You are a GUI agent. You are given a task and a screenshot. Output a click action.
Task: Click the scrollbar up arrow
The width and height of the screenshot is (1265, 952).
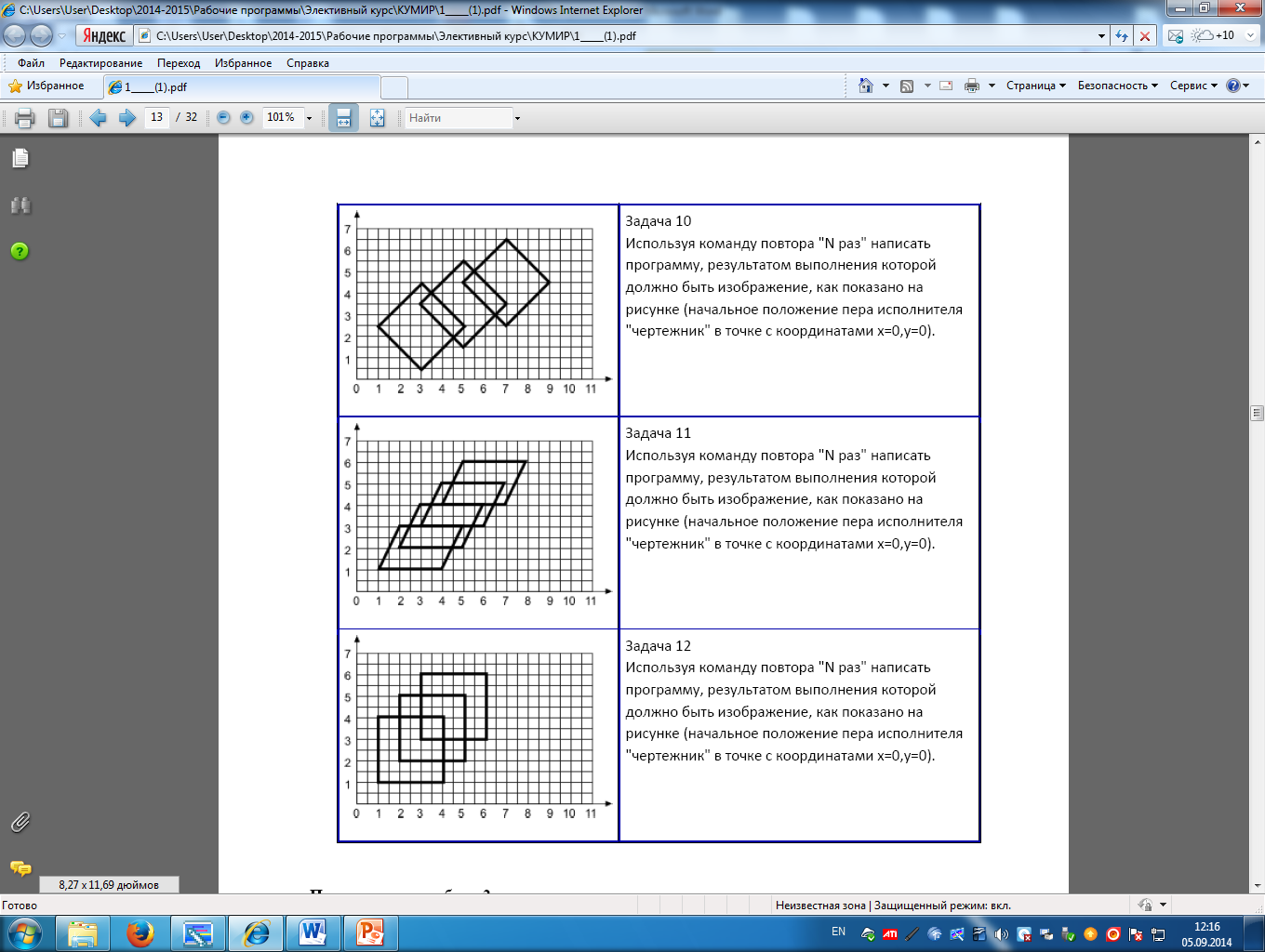(1257, 142)
